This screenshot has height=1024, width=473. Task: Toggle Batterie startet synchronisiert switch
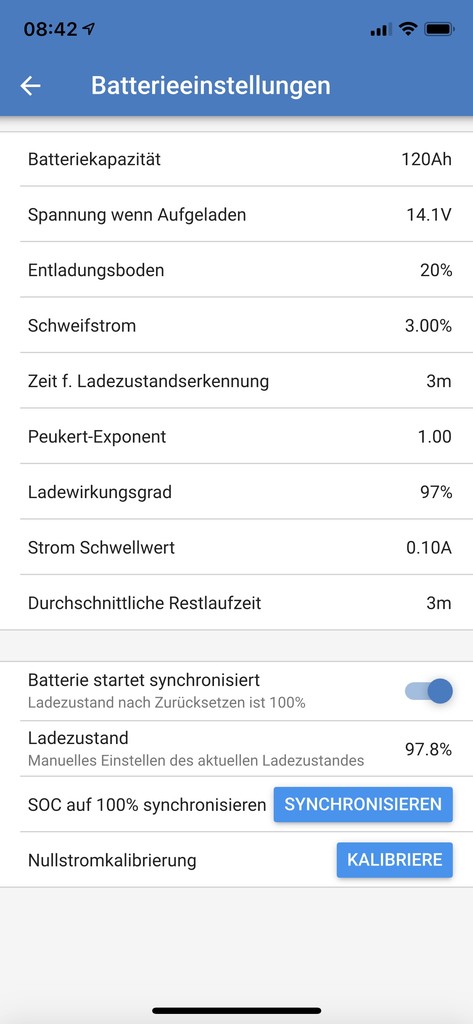point(429,691)
